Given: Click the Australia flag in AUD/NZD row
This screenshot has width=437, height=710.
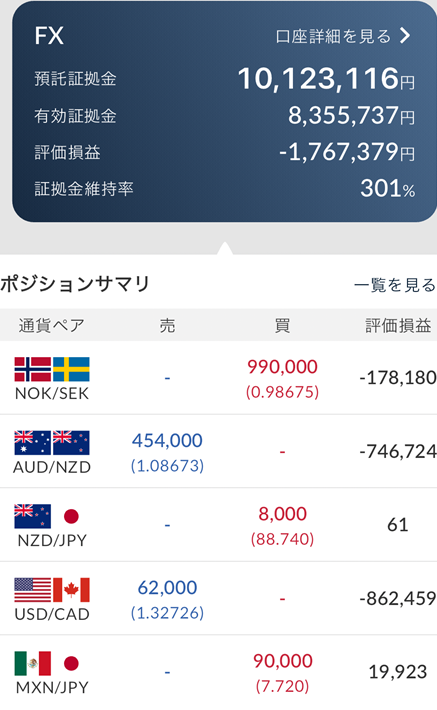Looking at the screenshot, I should coord(33,442).
